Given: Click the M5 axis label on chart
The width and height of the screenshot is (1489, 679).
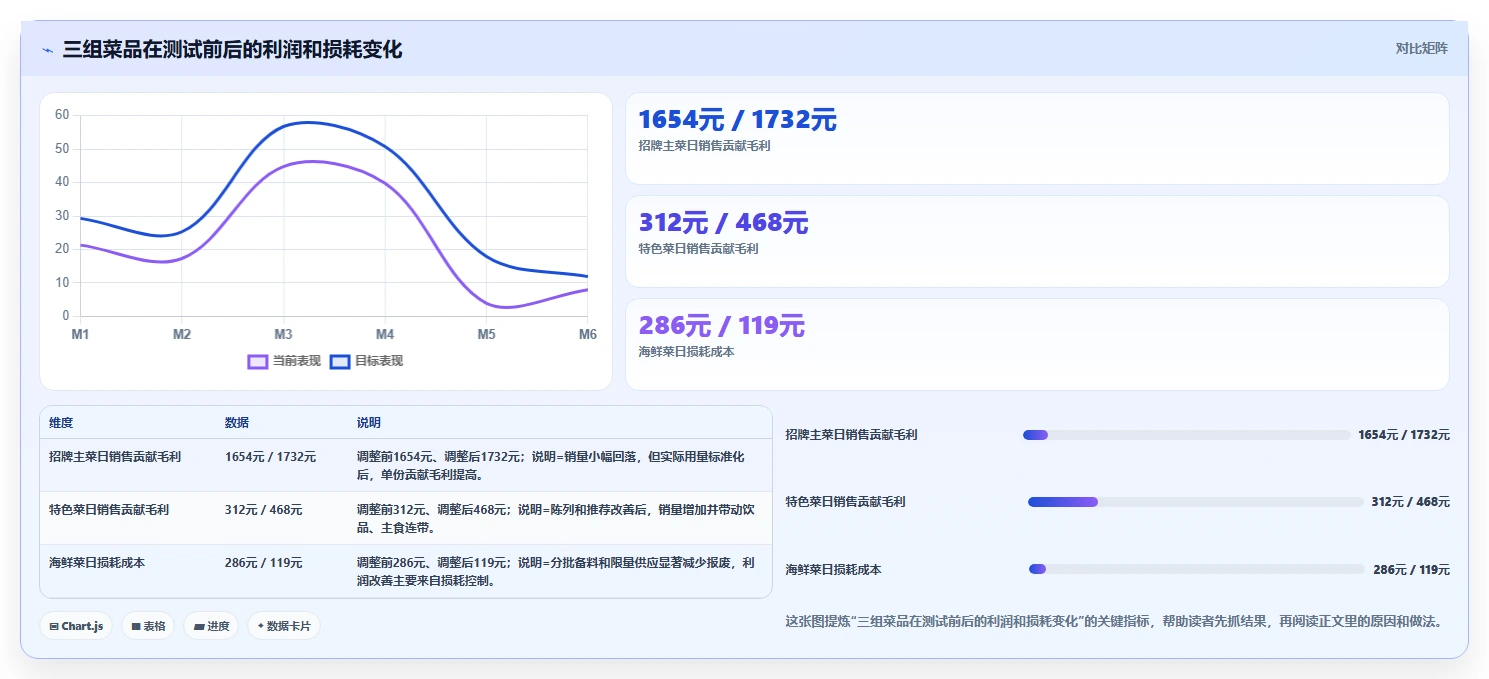Looking at the screenshot, I should coord(486,335).
